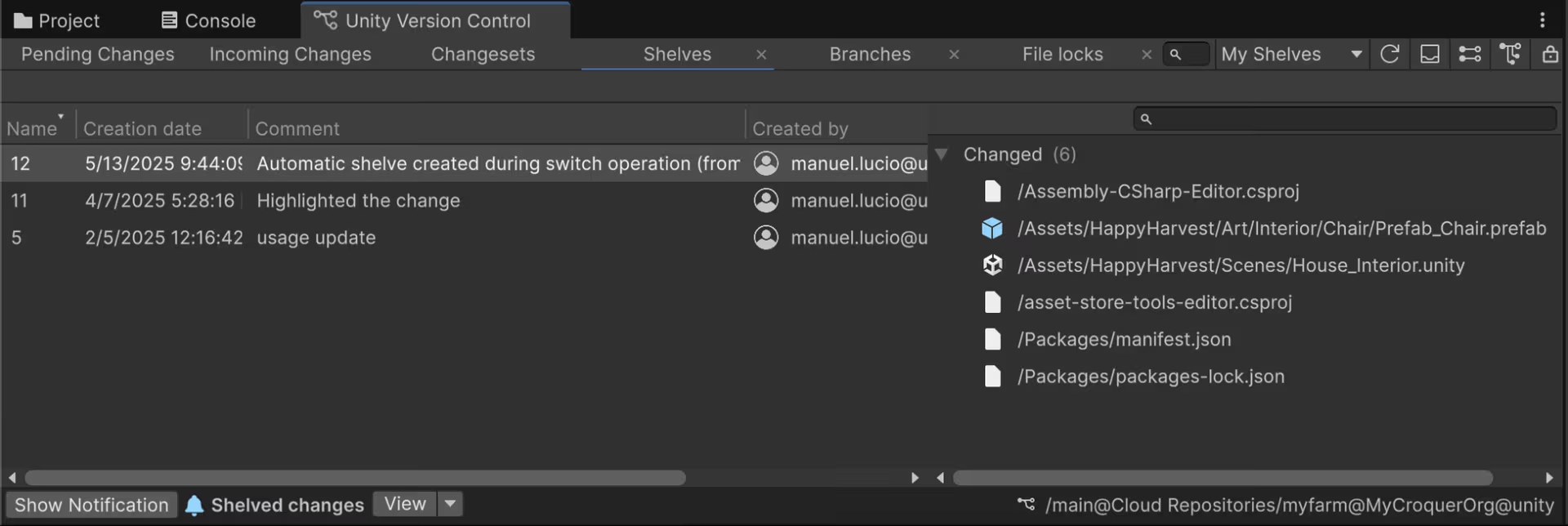Screen dimensions: 1568x526
Task: Click the refresh icon in the toolbar
Action: click(x=1389, y=54)
